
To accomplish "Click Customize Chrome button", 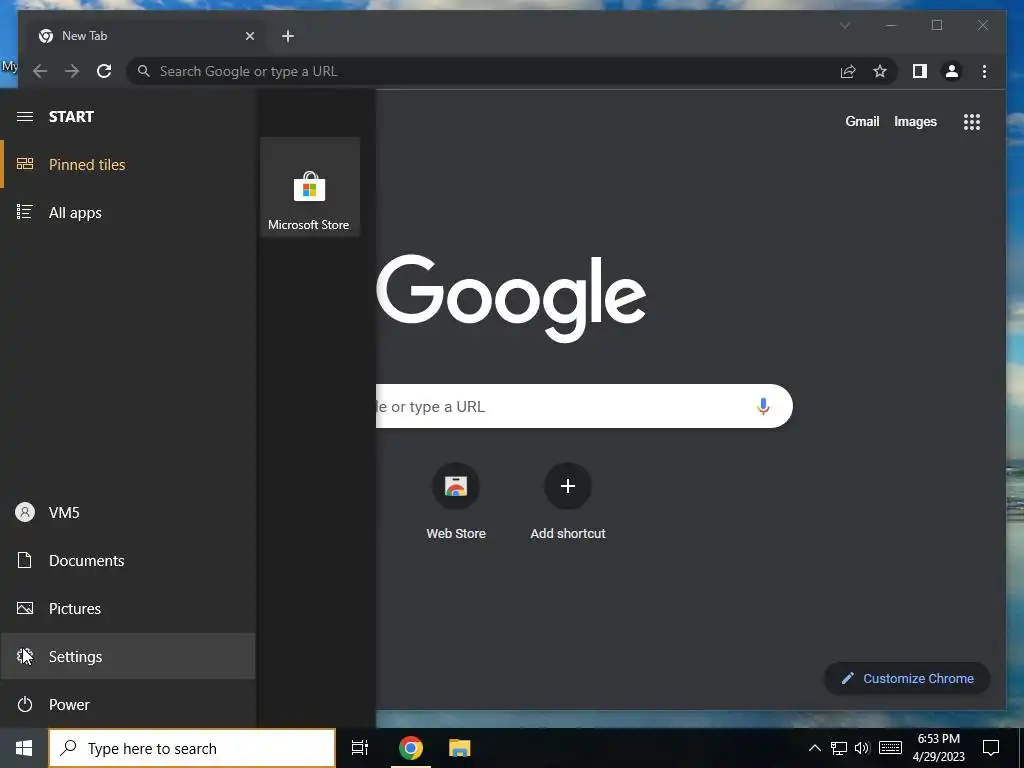I will [908, 679].
